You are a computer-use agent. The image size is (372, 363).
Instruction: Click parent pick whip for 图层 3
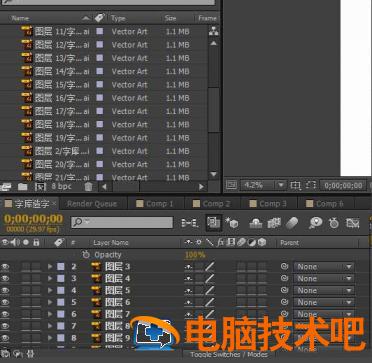click(x=284, y=267)
